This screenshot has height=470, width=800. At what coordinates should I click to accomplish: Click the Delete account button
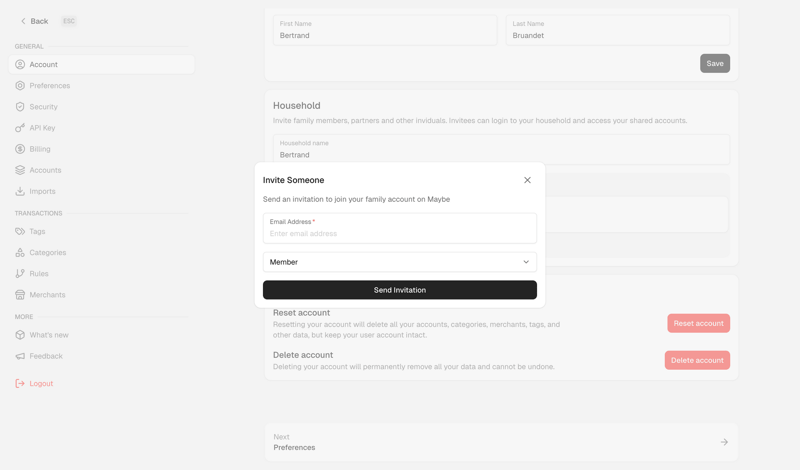pyautogui.click(x=697, y=360)
